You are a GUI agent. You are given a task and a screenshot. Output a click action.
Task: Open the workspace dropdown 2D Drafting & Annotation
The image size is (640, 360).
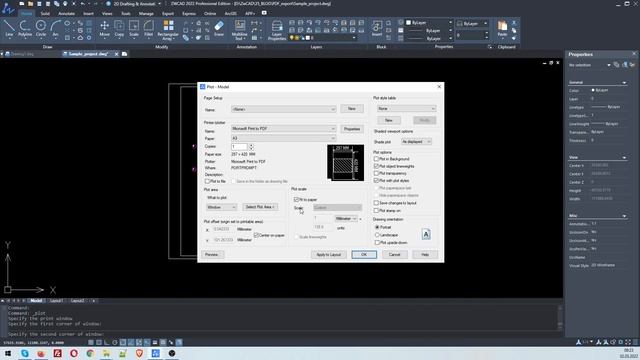pos(137,4)
